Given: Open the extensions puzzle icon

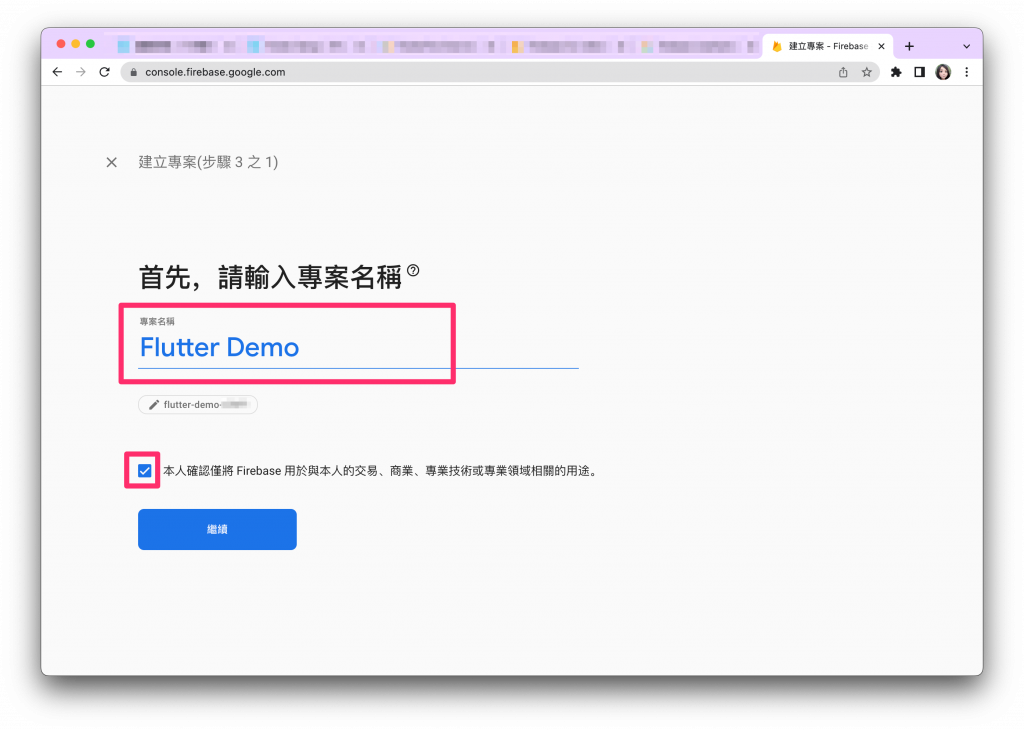Looking at the screenshot, I should [896, 72].
